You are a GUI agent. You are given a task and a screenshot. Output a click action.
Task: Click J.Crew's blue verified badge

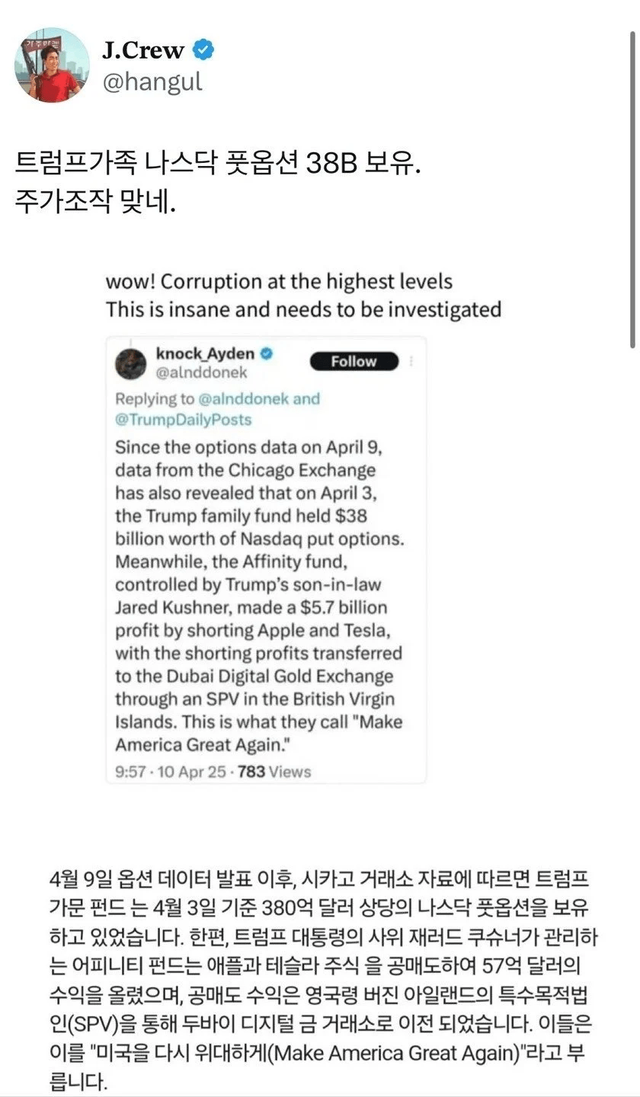(x=203, y=49)
